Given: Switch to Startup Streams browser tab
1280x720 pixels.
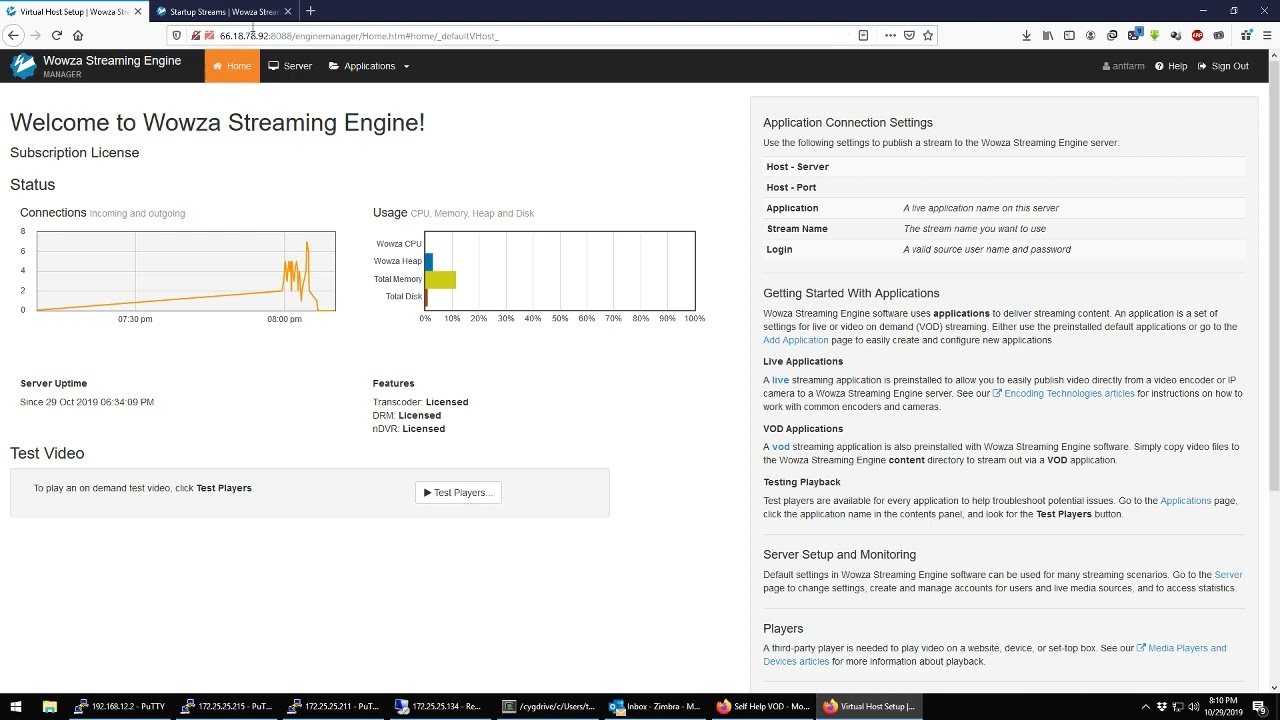Looking at the screenshot, I should click(x=222, y=11).
